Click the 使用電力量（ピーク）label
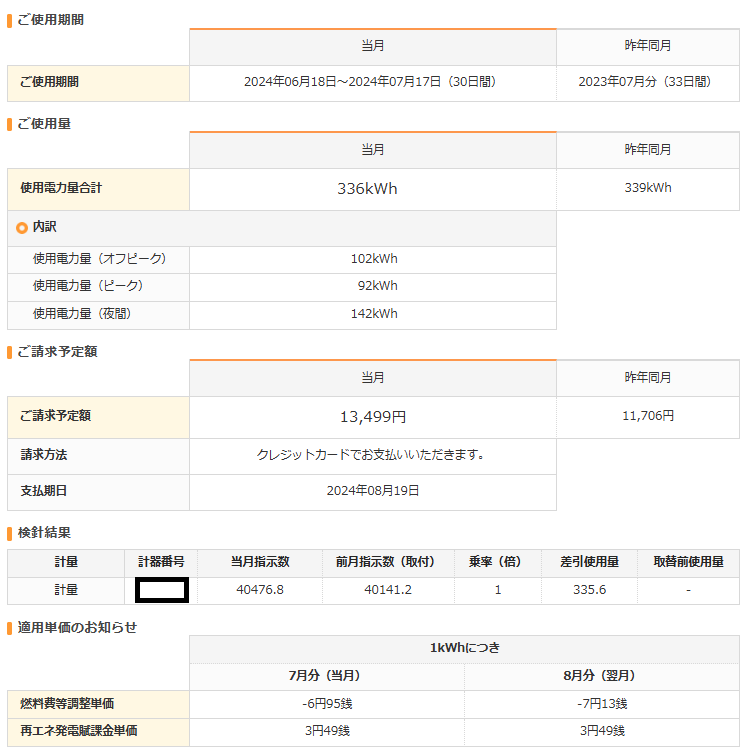Image resolution: width=743 pixels, height=750 pixels. point(88,286)
